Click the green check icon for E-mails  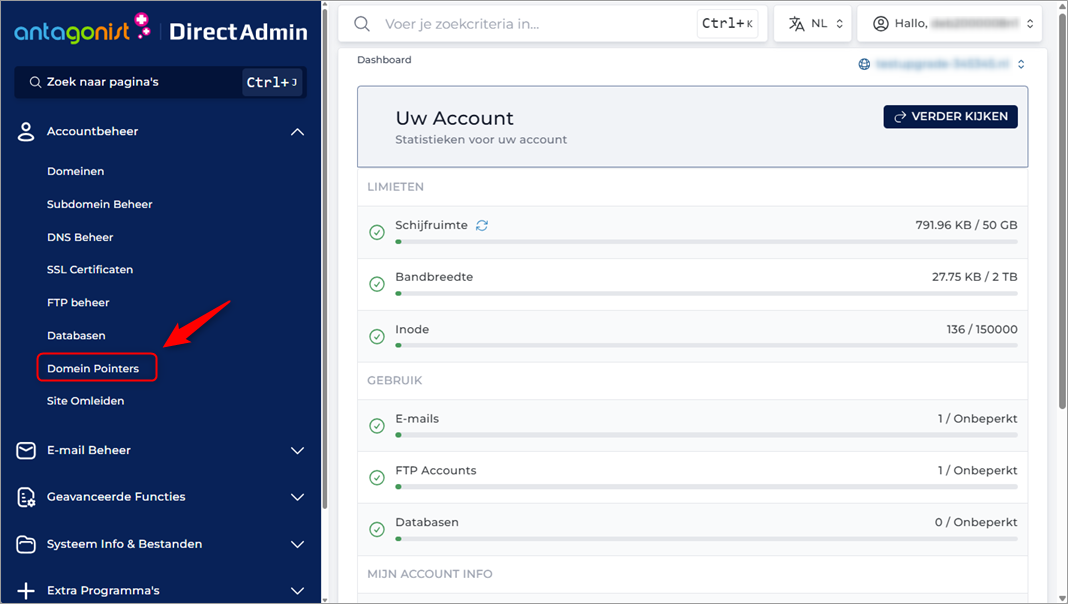coord(377,426)
